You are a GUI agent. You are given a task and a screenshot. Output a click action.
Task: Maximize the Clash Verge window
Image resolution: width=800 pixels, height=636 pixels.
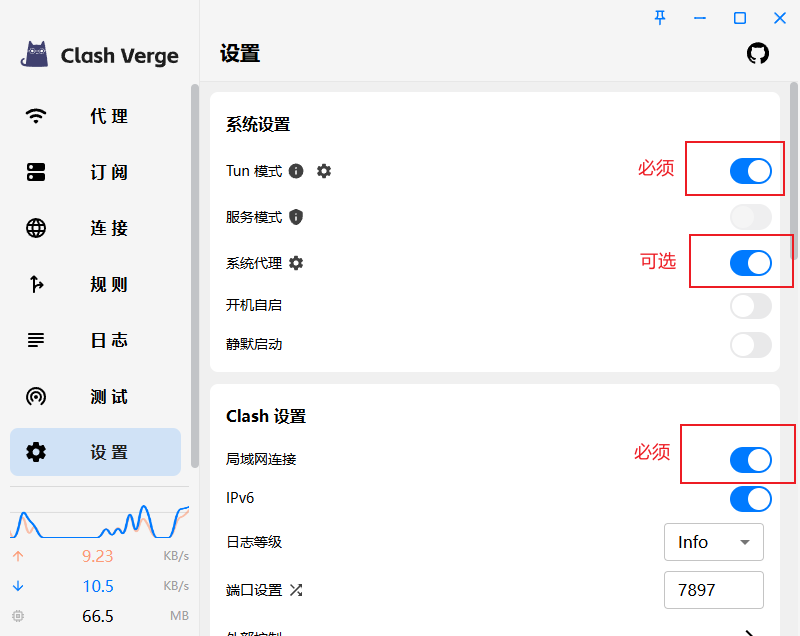[740, 18]
